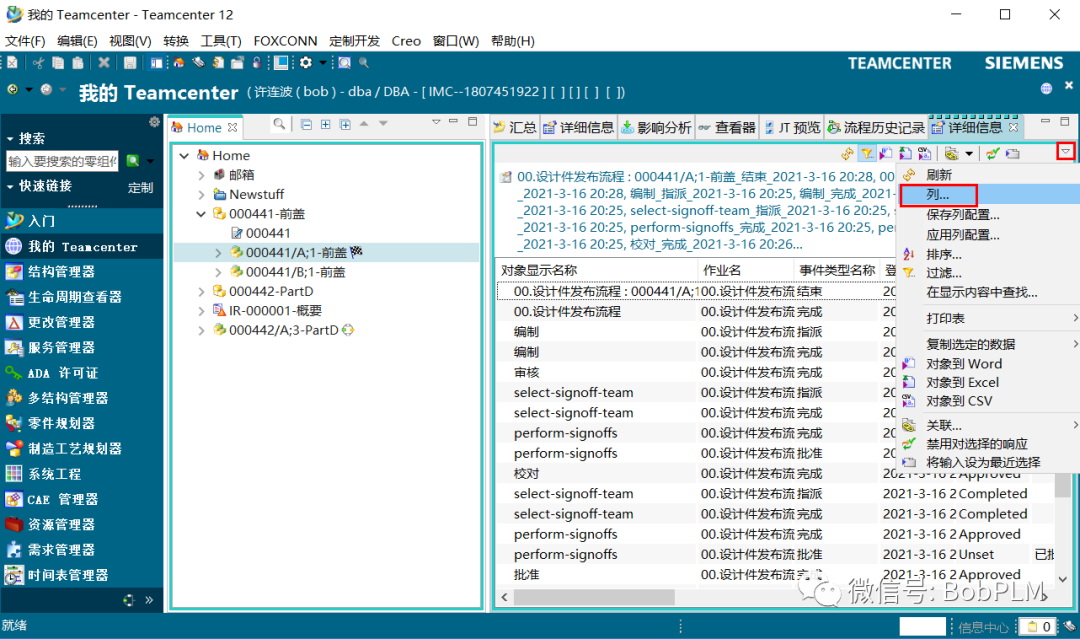Collapse the 搜索 section arrow
The width and height of the screenshot is (1080, 639).
[x=10, y=138]
